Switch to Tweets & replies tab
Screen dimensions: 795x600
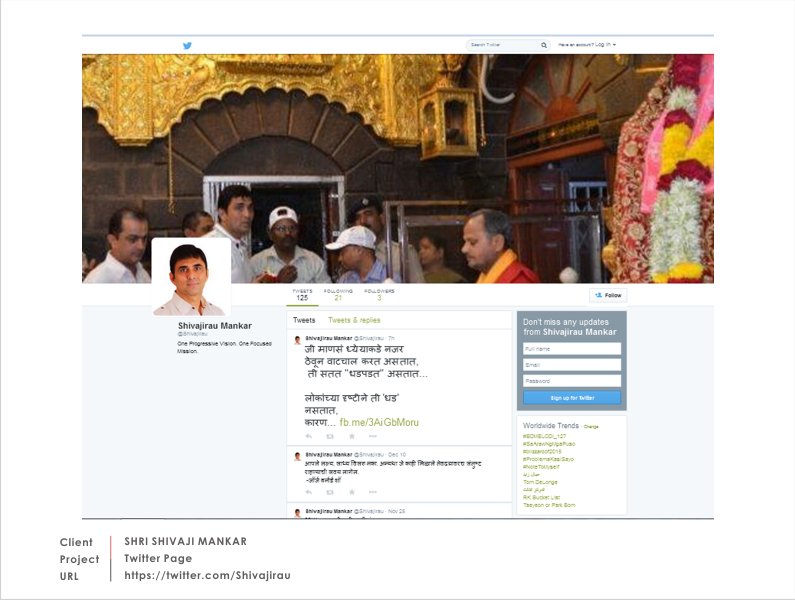tap(354, 320)
